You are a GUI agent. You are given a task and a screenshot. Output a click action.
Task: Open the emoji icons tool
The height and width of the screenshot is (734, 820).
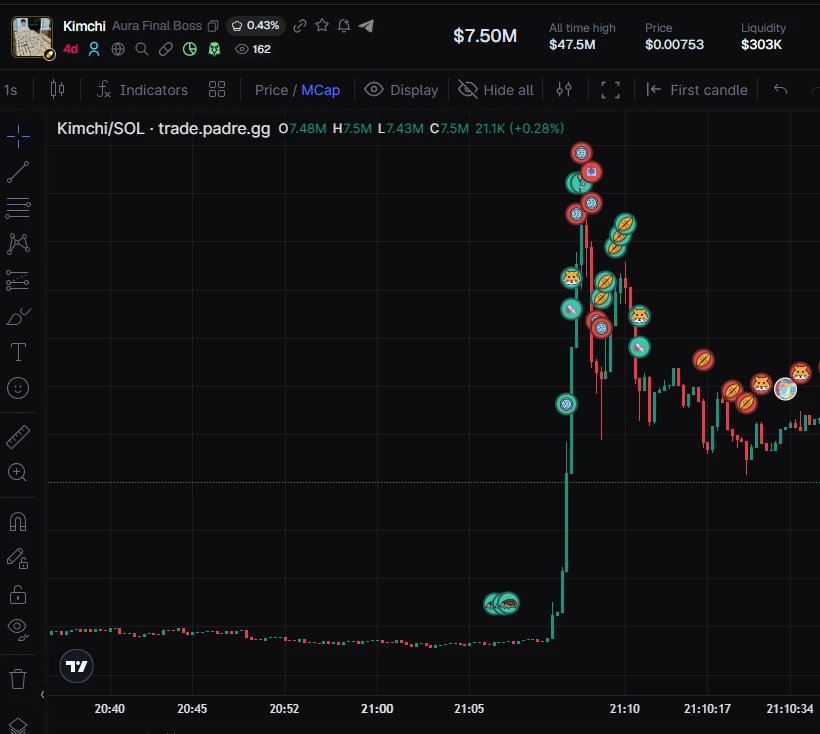[18, 388]
